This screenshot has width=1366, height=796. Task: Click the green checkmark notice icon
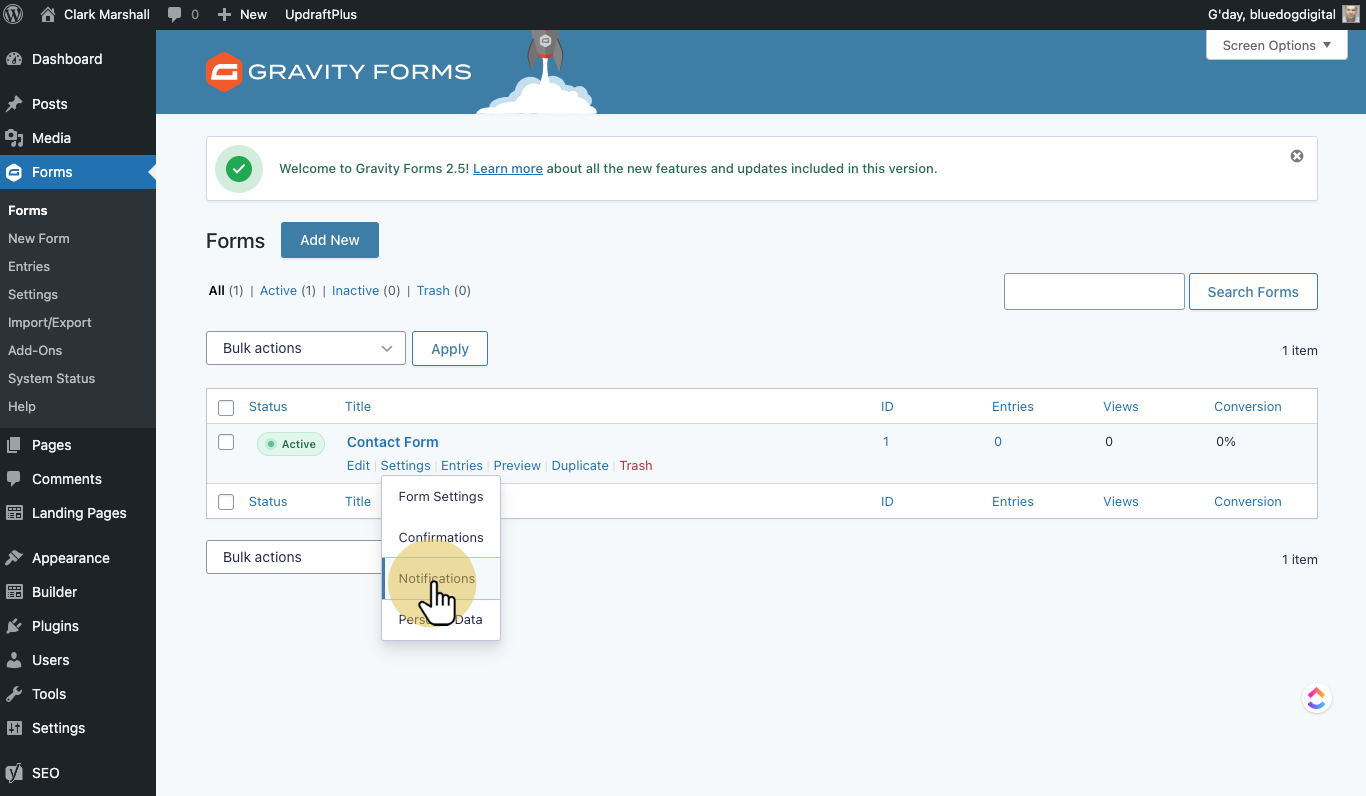(239, 169)
